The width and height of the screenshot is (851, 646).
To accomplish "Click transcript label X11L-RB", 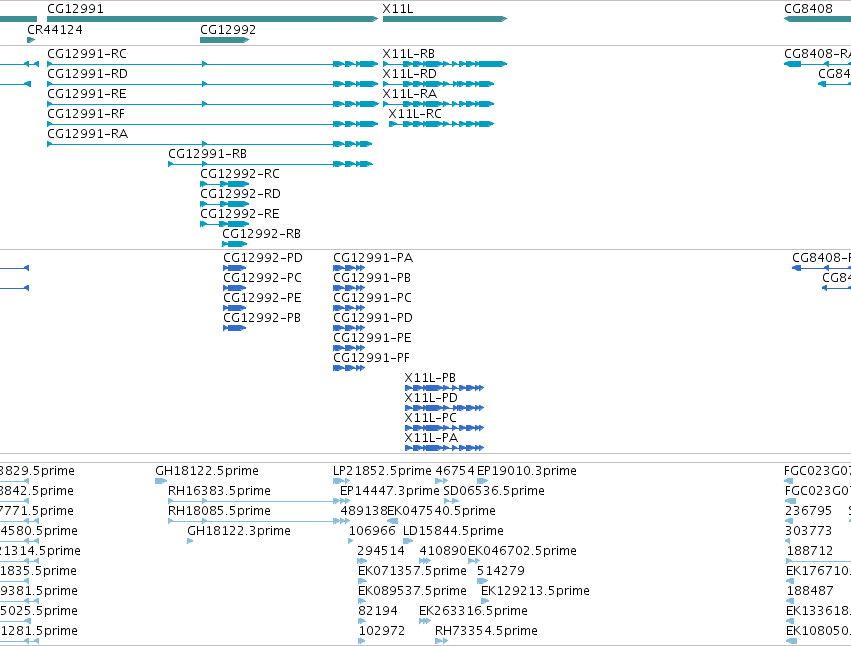I will (409, 54).
